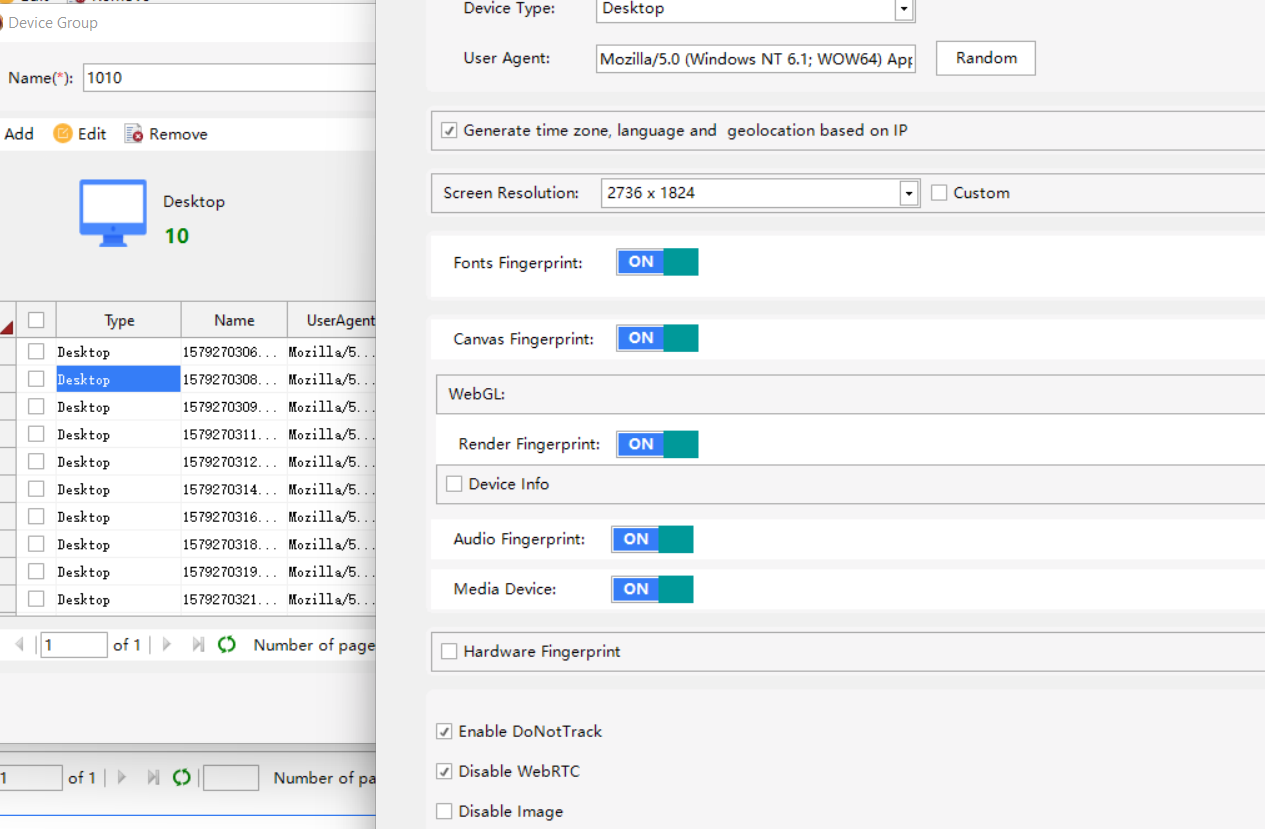
Task: Click the empty input box in the lowest pager bar
Action: (231, 777)
